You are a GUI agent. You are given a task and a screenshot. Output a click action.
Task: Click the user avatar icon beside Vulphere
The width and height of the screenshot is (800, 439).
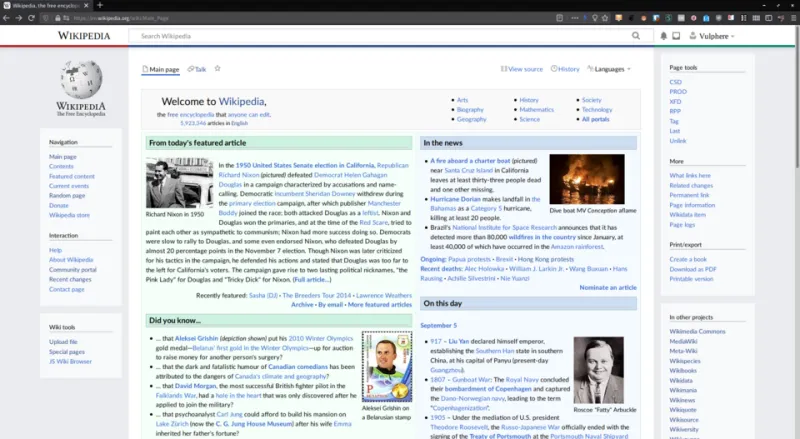(x=693, y=36)
